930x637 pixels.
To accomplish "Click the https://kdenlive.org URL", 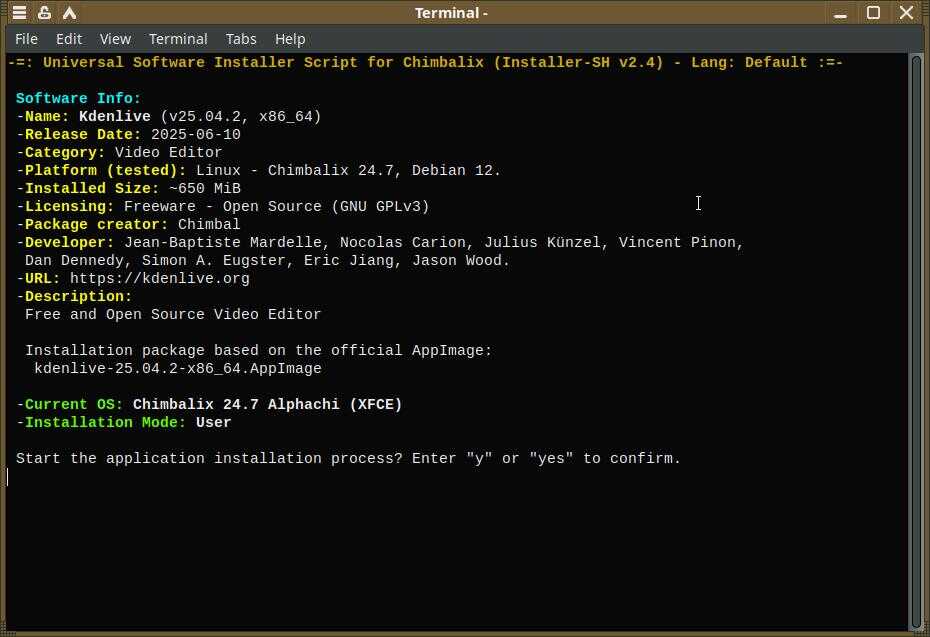I will pos(160,279).
